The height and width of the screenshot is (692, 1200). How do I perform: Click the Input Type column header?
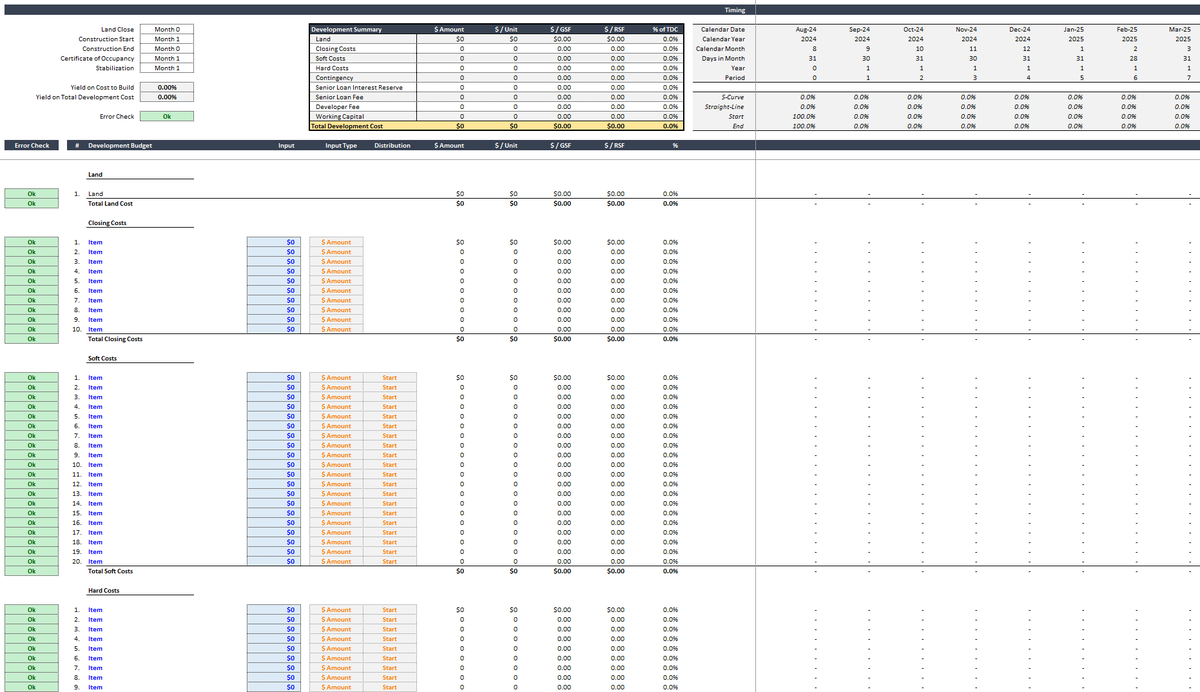coord(341,146)
